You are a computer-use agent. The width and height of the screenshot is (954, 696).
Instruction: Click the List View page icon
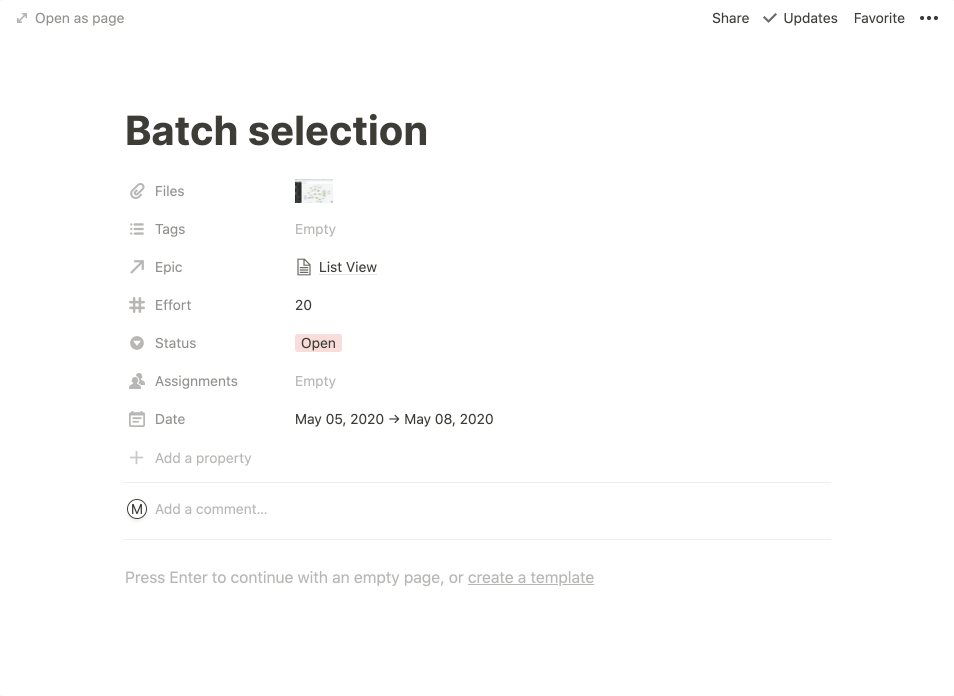(x=303, y=266)
